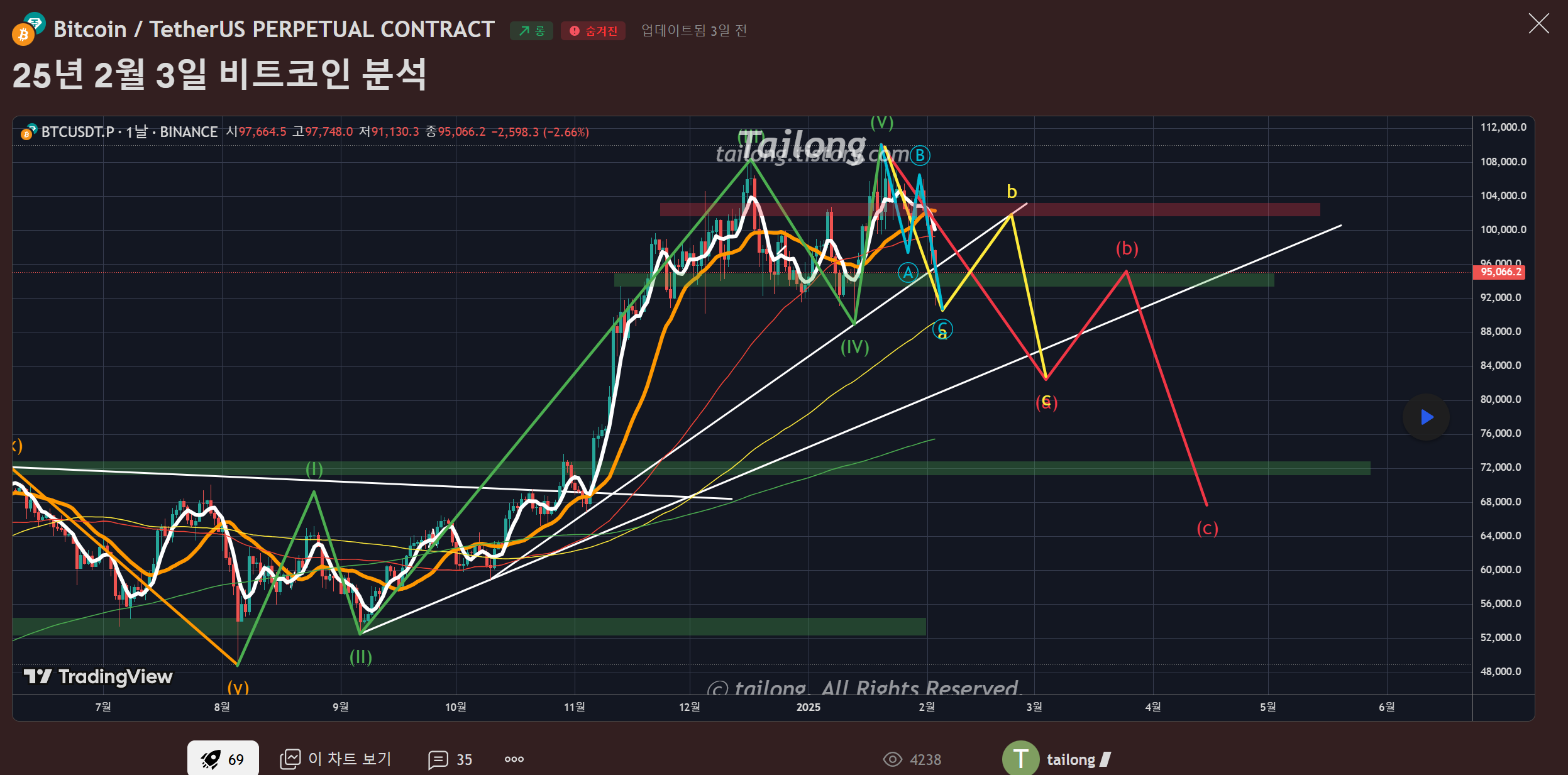Click the green '롱' long badge
The height and width of the screenshot is (775, 1568).
pos(531,31)
